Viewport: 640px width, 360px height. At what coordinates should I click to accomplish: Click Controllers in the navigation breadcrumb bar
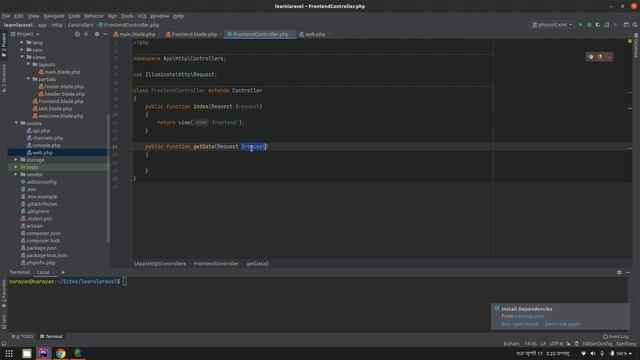point(80,25)
